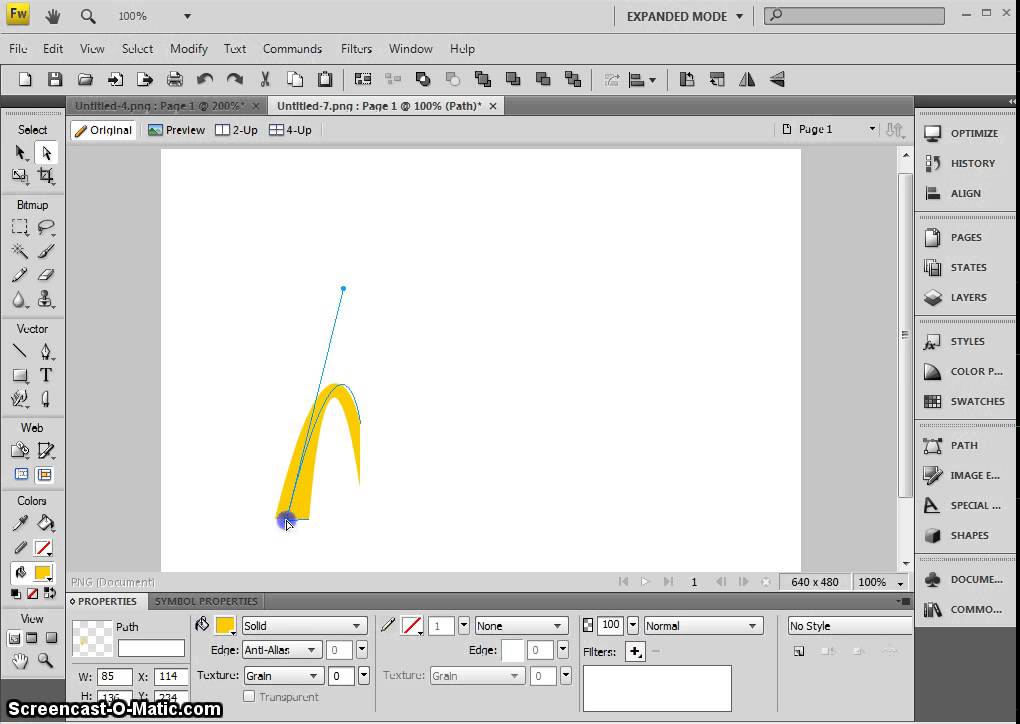This screenshot has width=1020, height=724.
Task: Pick the Crop tool
Action: [x=46, y=176]
